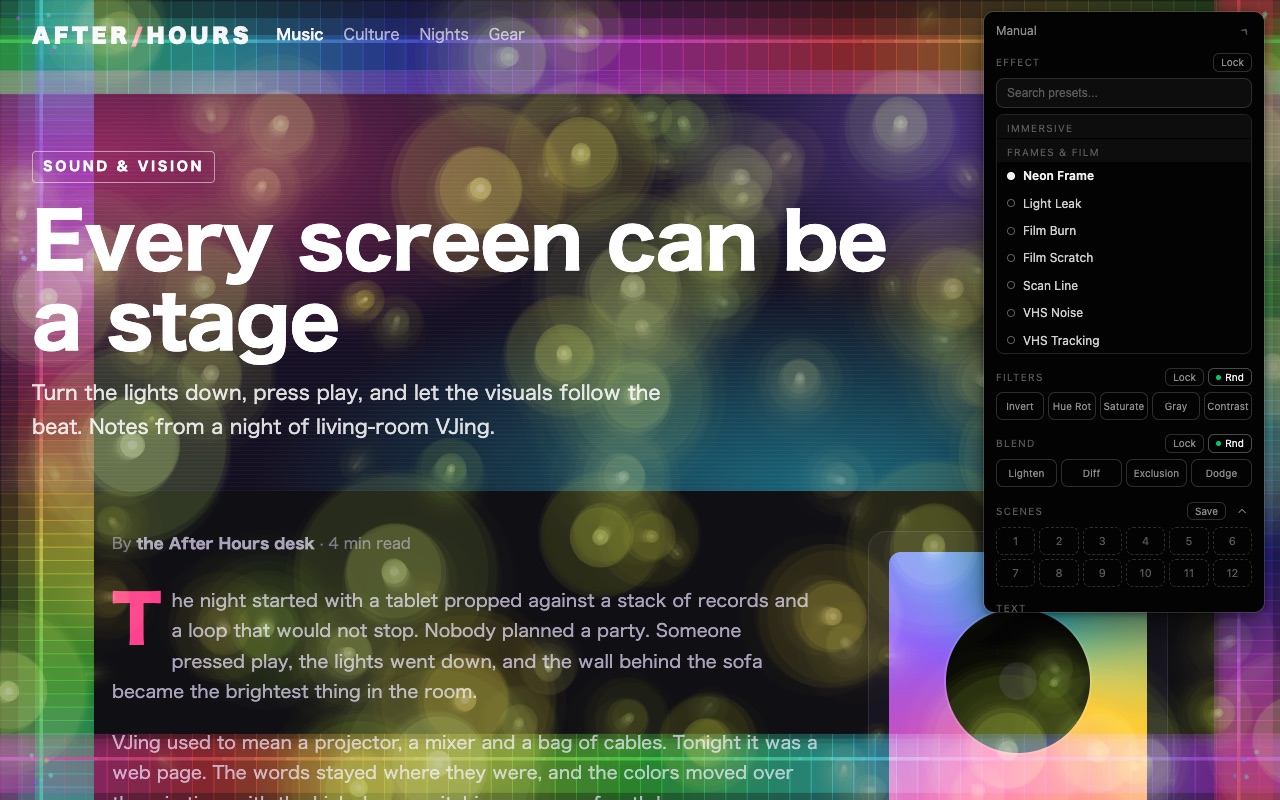This screenshot has width=1280, height=800.
Task: Toggle Rnd in the Blend section
Action: [x=1230, y=443]
